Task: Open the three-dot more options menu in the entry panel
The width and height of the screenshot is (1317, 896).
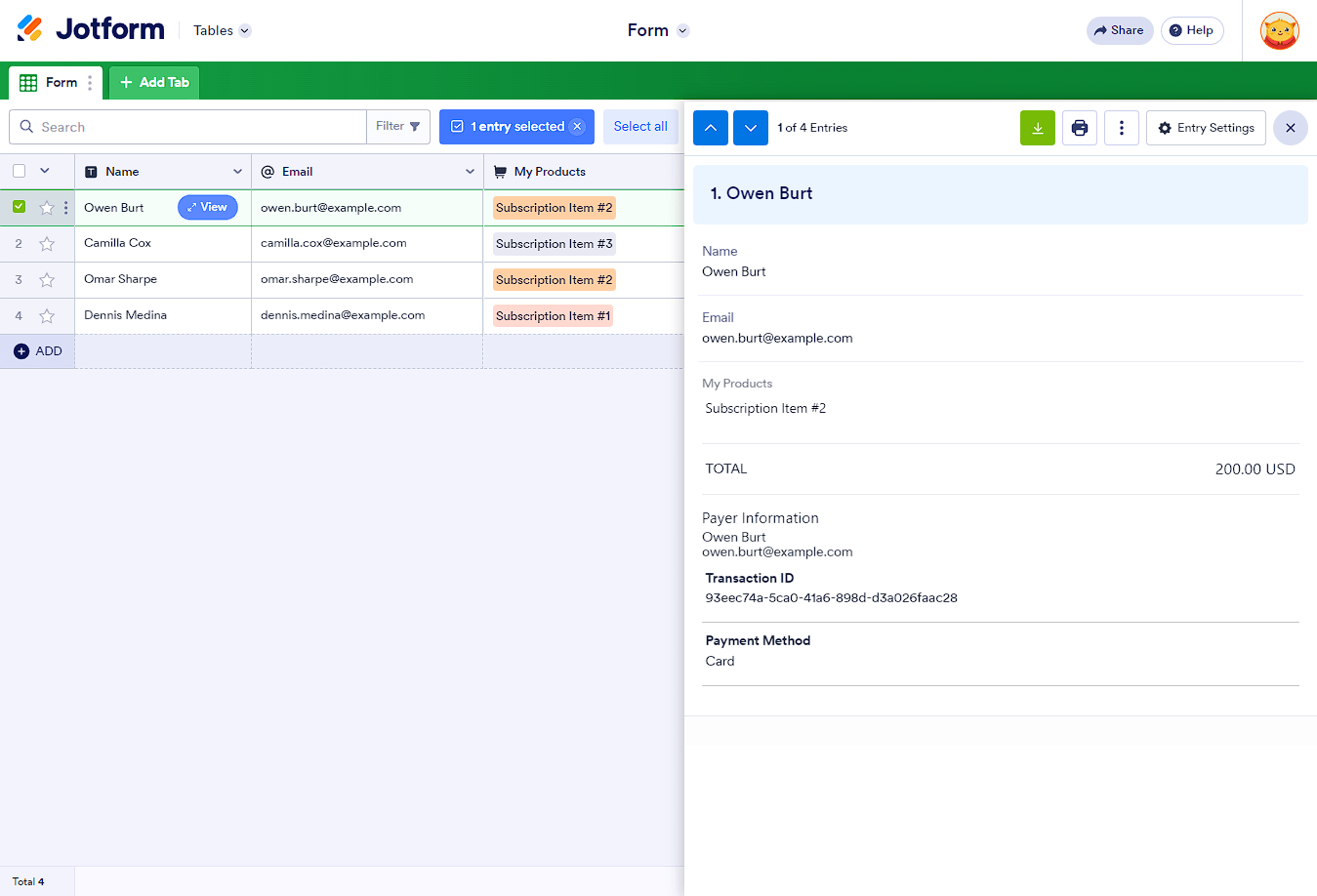Action: point(1121,128)
